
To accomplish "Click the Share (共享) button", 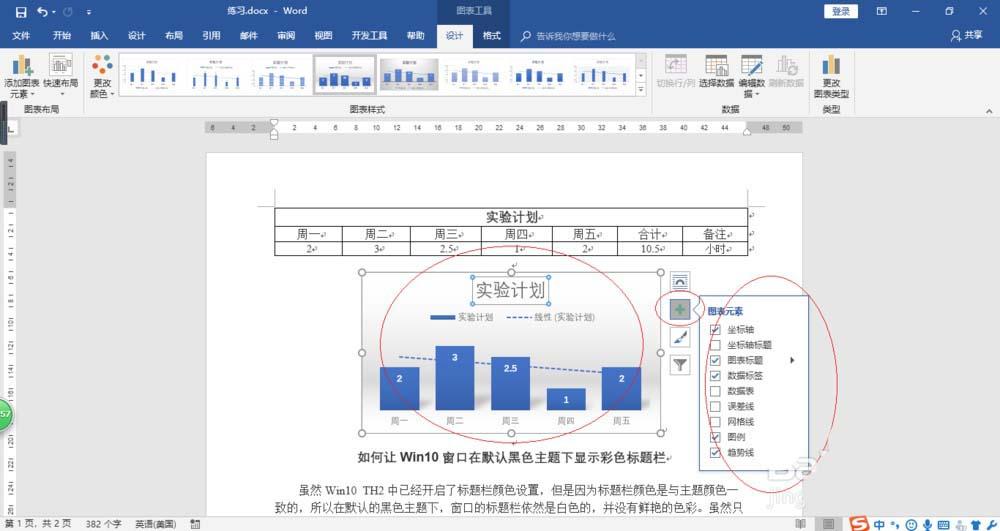I will 967,36.
